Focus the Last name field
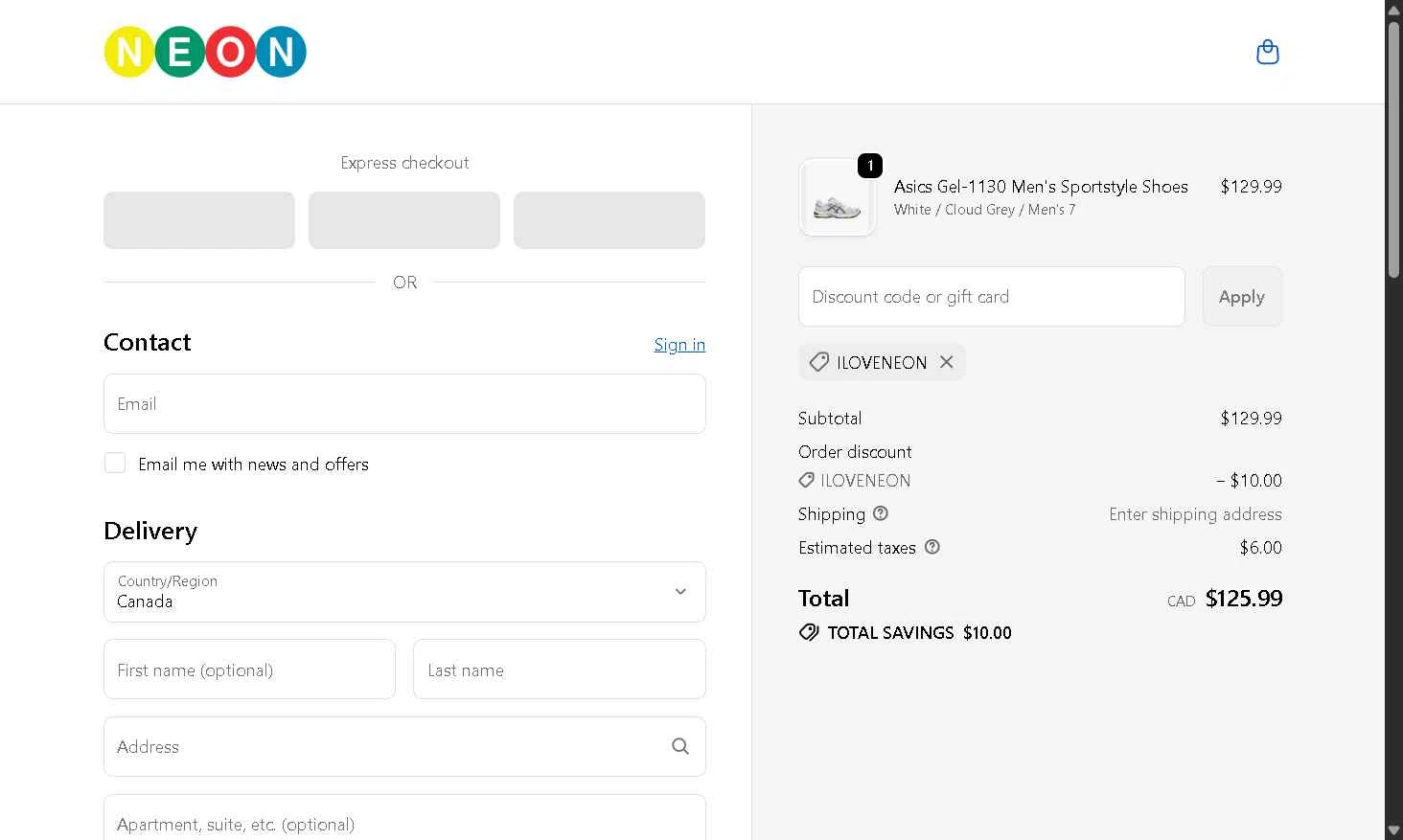 click(x=560, y=670)
